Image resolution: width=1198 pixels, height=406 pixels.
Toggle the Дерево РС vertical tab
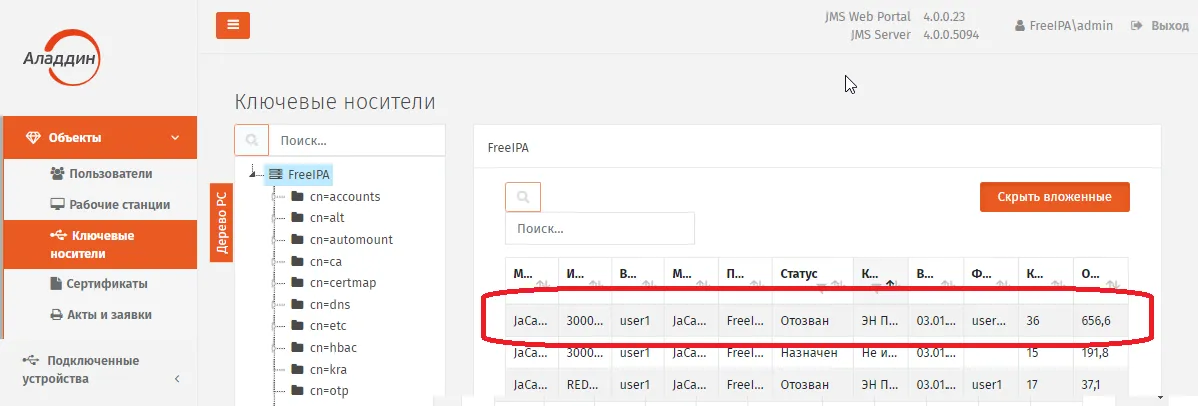click(222, 222)
